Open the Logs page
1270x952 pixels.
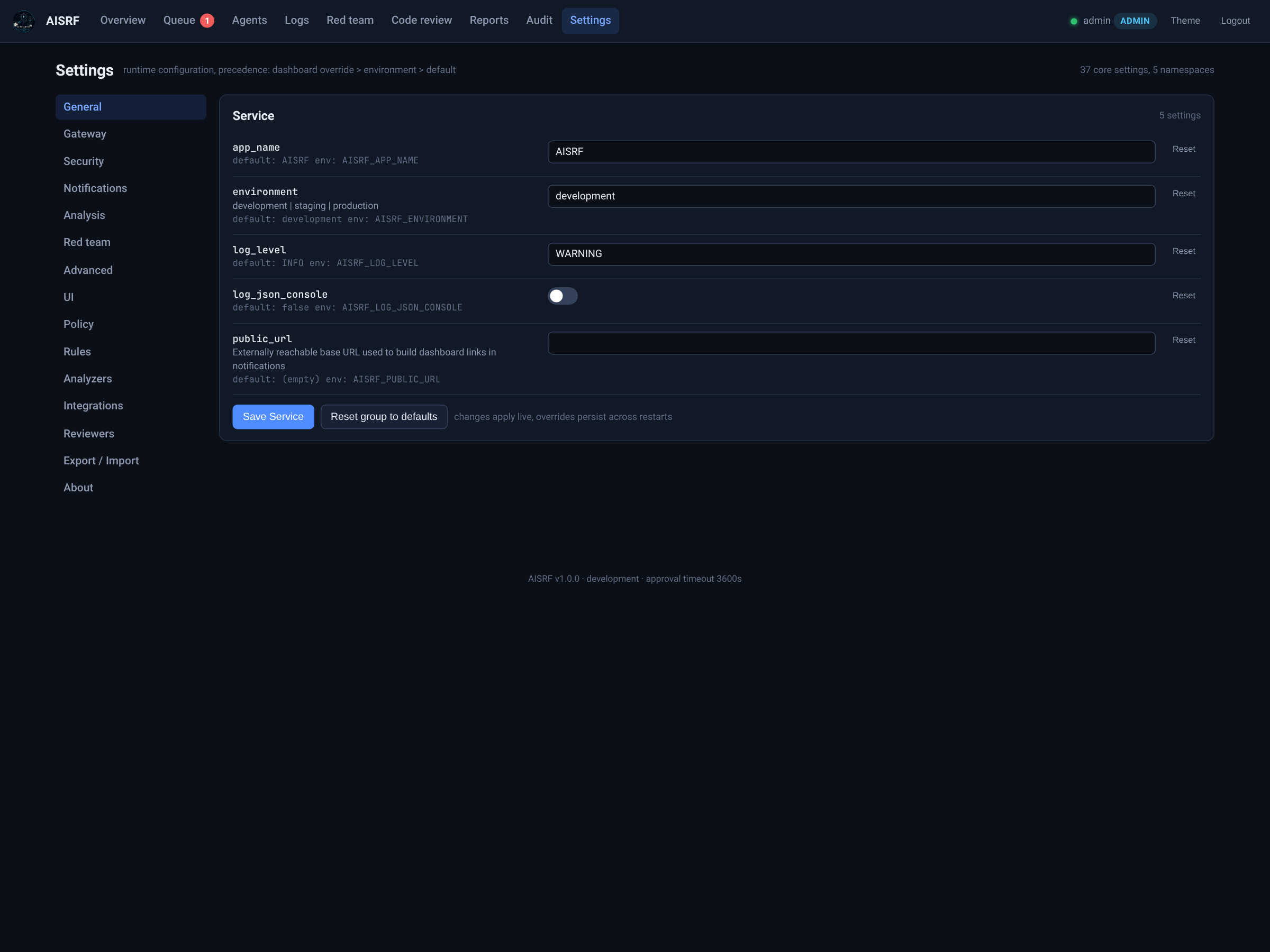pos(297,21)
